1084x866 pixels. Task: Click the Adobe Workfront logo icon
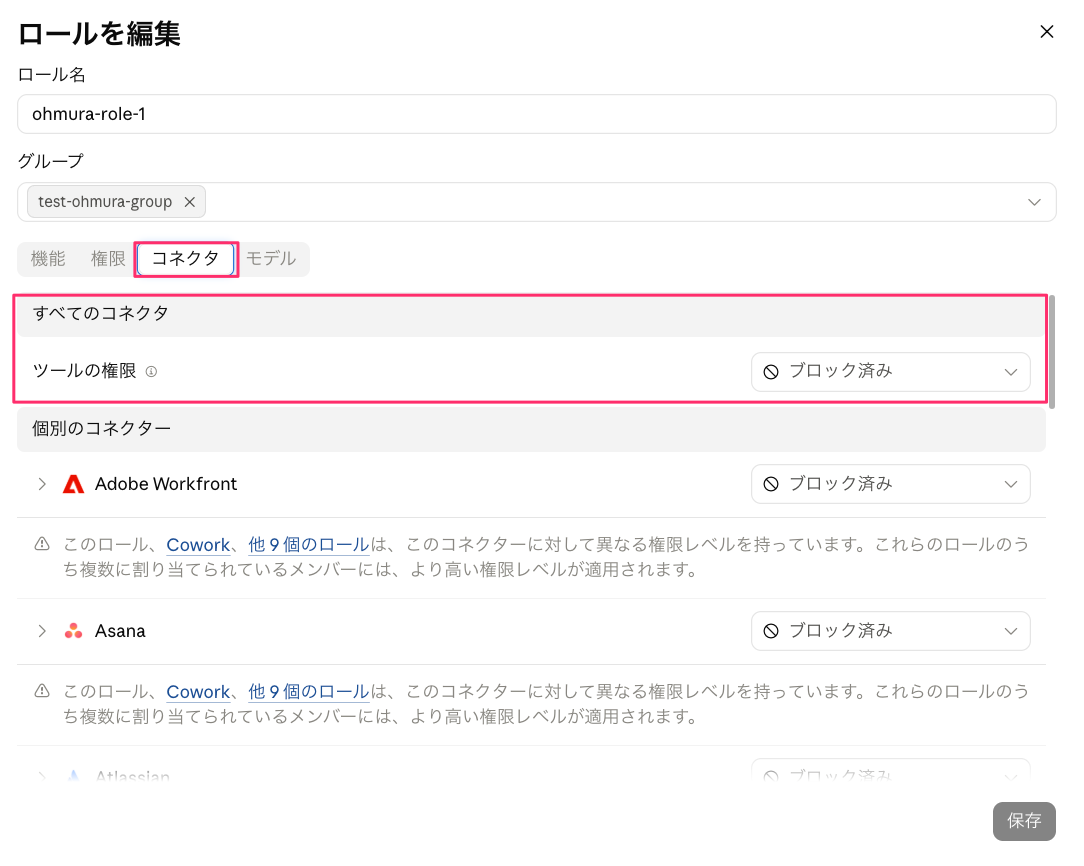pos(73,484)
